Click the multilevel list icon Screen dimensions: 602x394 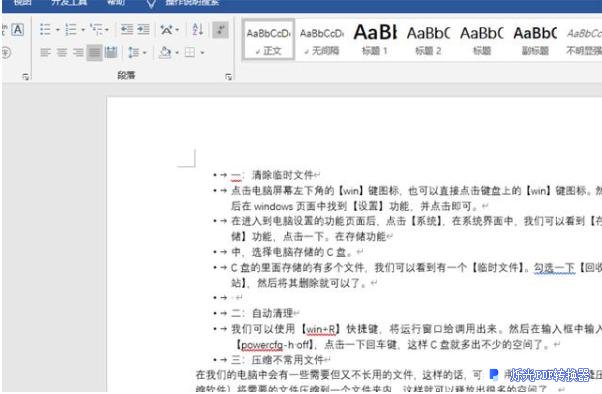[x=96, y=30]
